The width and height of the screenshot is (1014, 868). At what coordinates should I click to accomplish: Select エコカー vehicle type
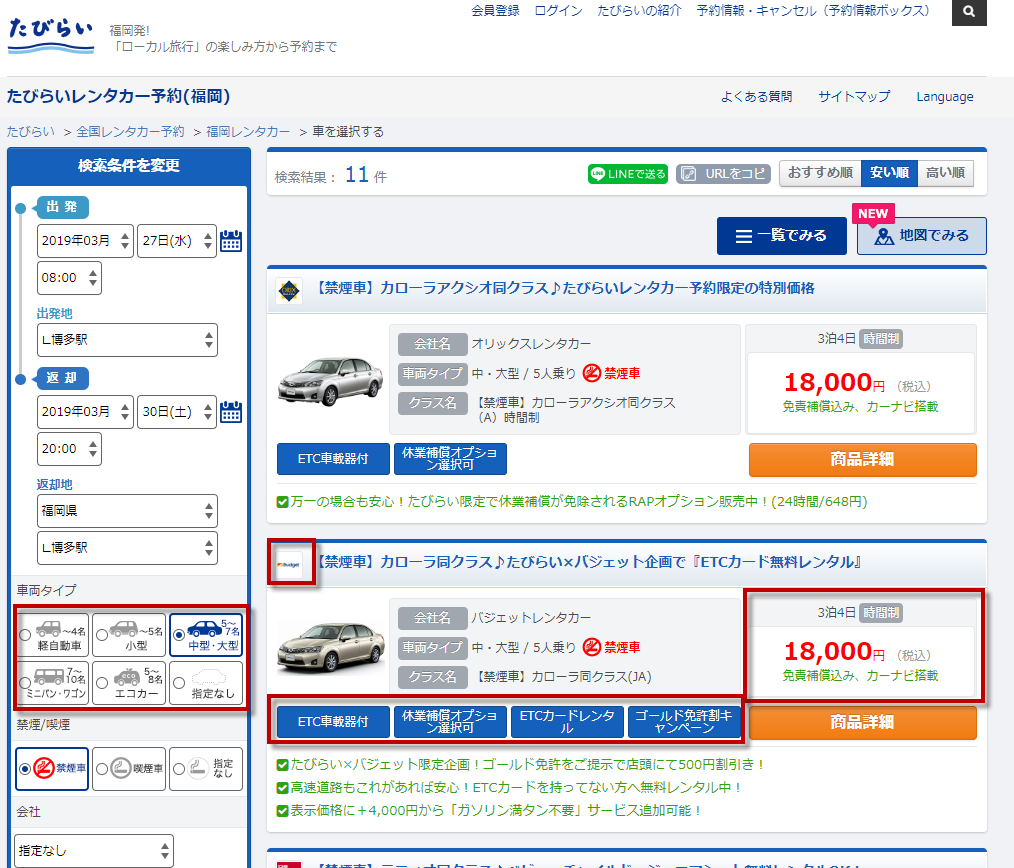point(129,683)
